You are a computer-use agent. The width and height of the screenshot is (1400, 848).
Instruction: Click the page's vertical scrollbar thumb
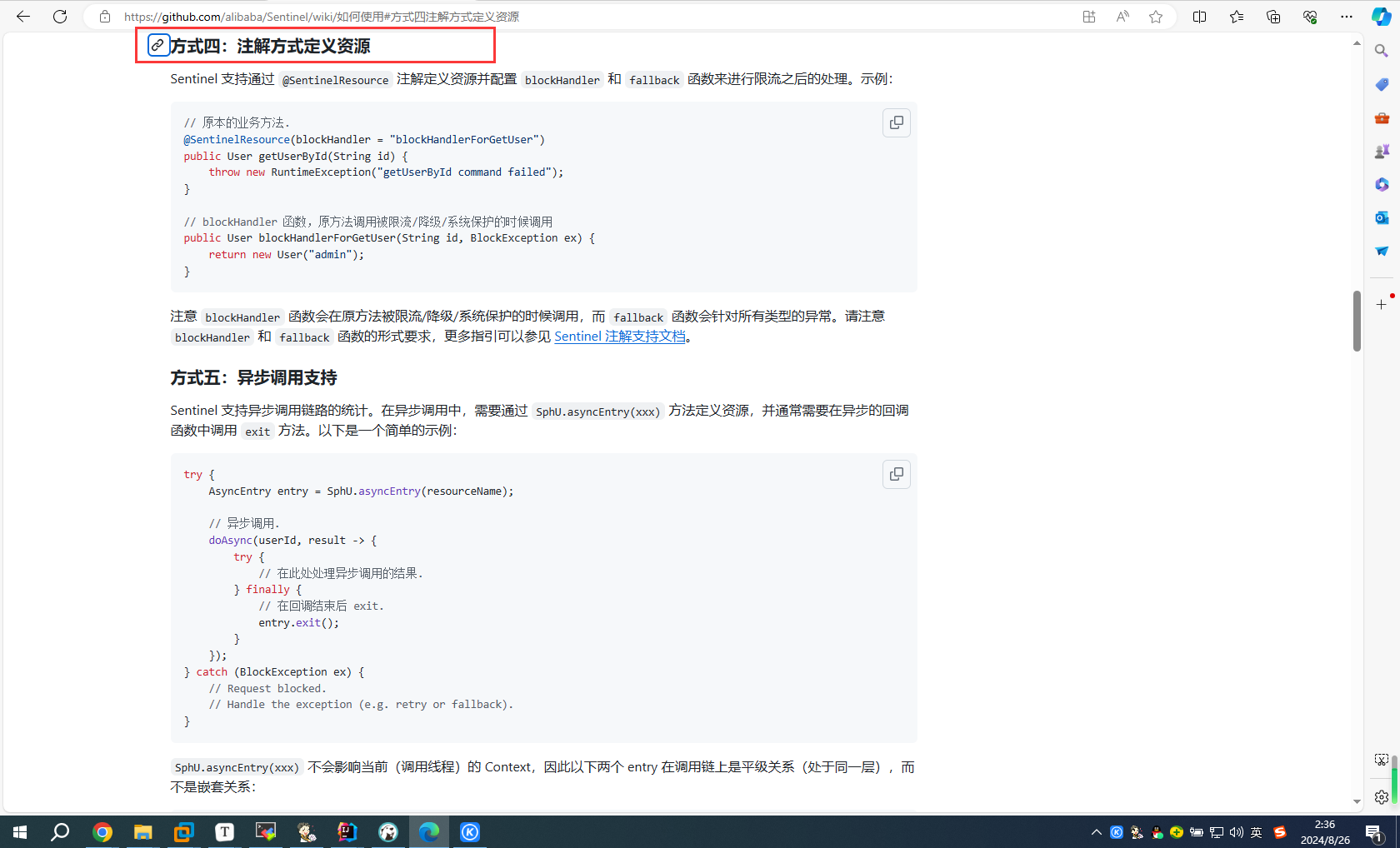(x=1357, y=321)
